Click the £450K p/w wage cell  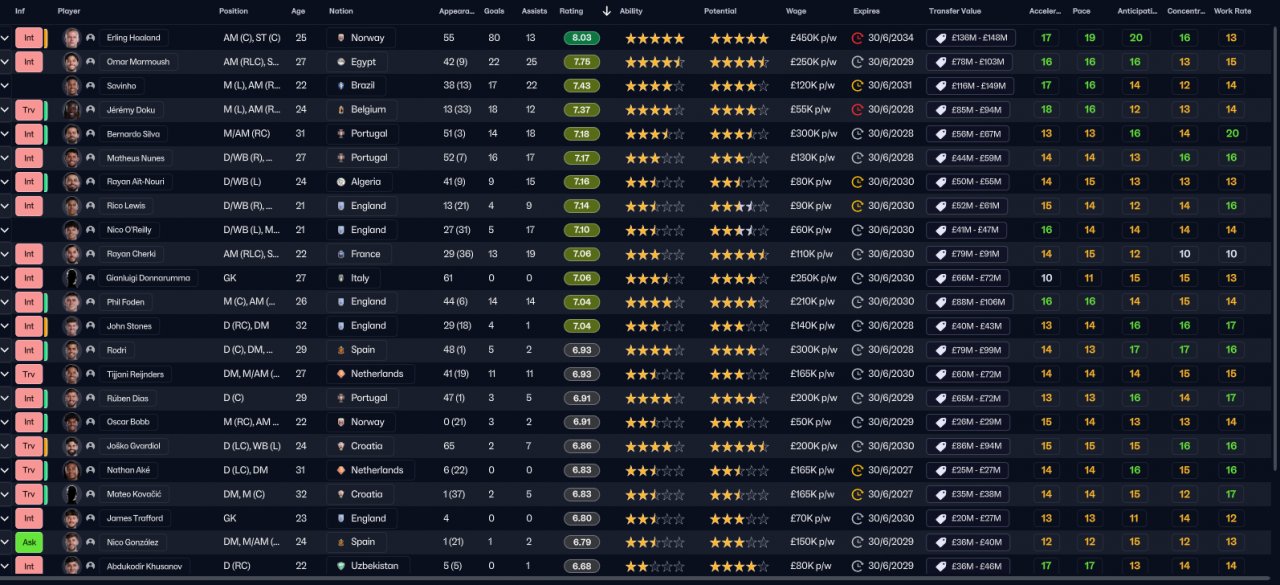click(x=812, y=38)
